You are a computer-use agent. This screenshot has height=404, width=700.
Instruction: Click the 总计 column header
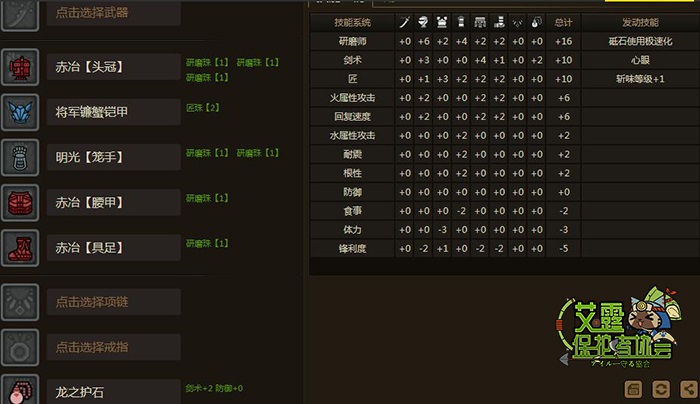coord(563,22)
